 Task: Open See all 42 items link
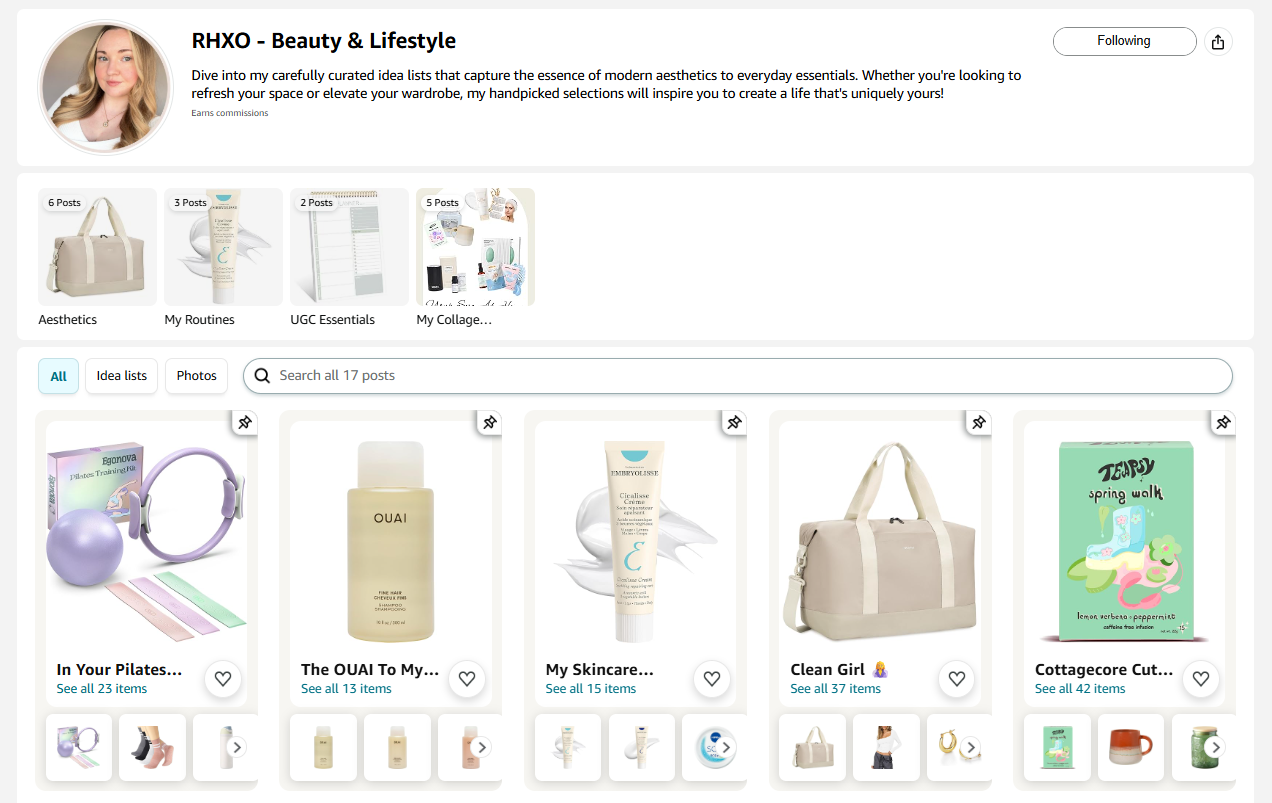coord(1079,689)
